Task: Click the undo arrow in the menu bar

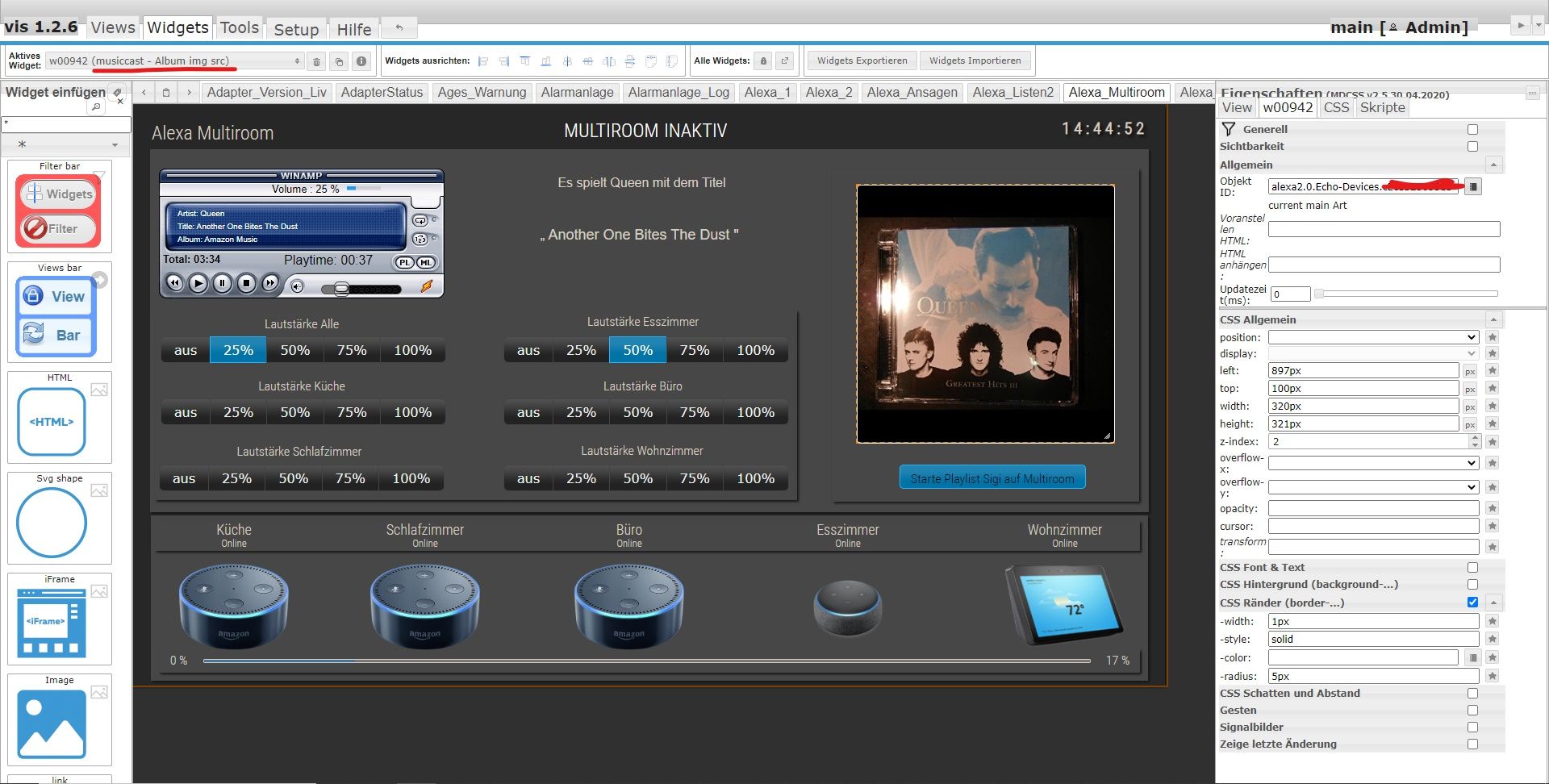Action: pos(399,27)
